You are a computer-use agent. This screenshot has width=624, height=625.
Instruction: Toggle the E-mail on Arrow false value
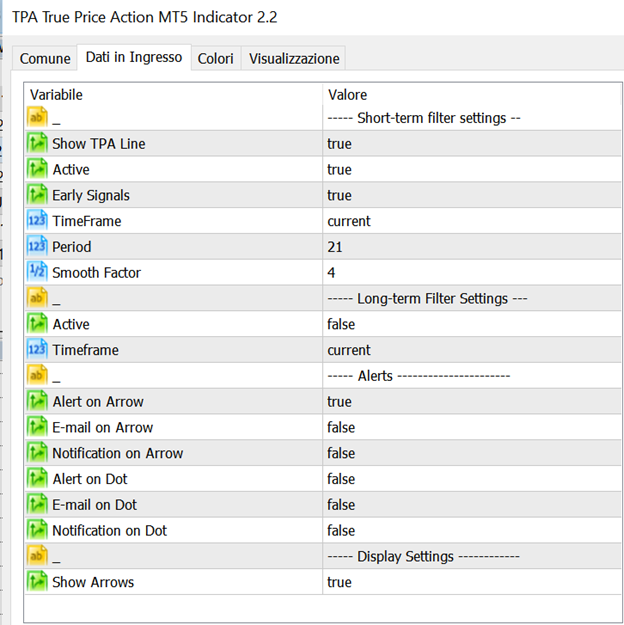tap(340, 427)
